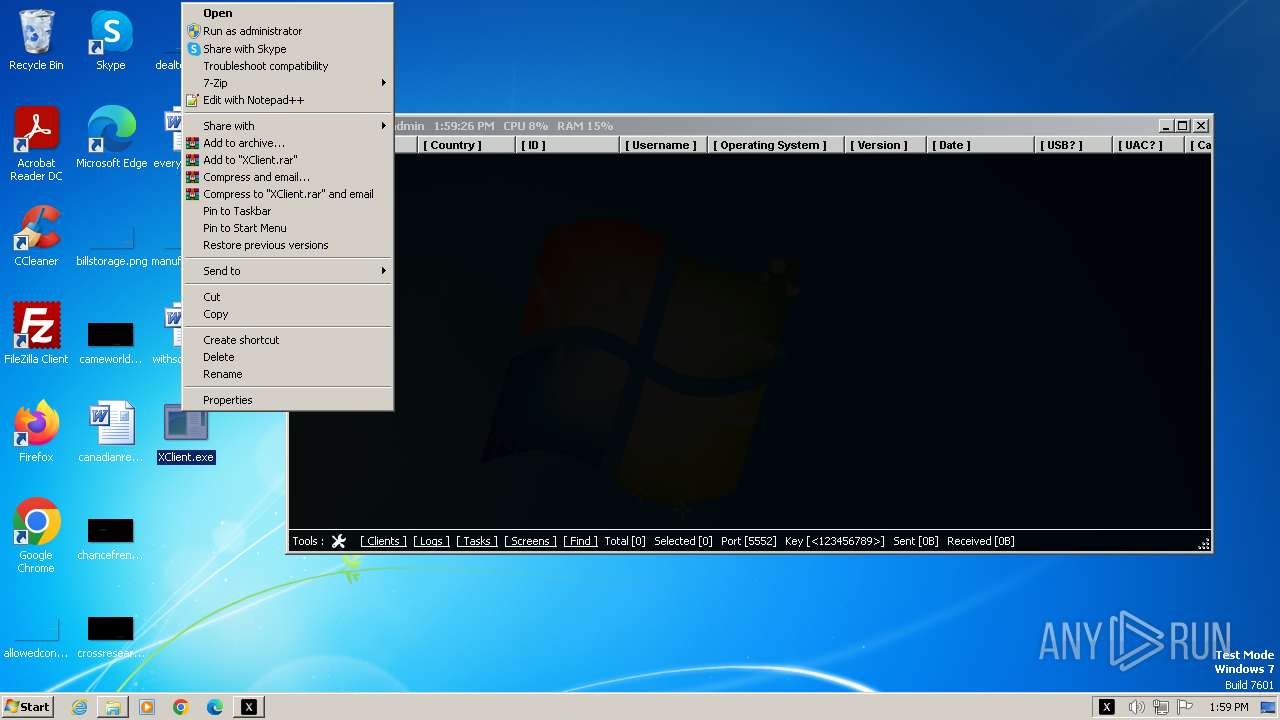Screen dimensions: 1280x720
Task: Open the Google Chrome desktop icon
Action: [36, 536]
